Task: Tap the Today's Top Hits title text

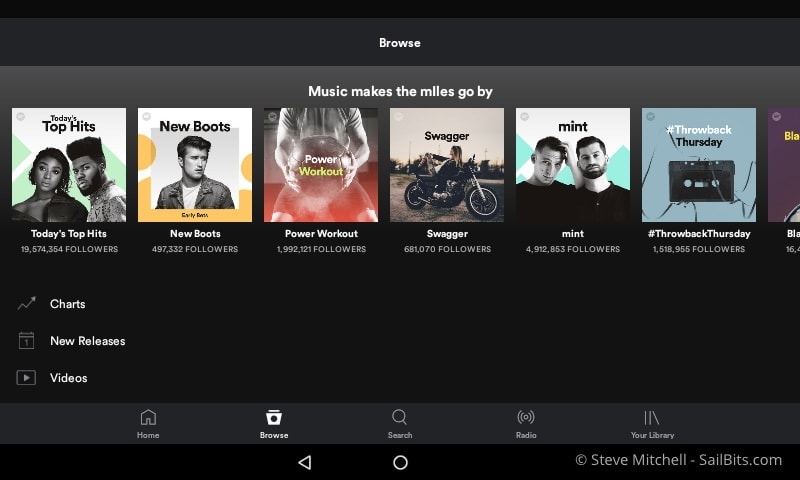Action: [69, 234]
